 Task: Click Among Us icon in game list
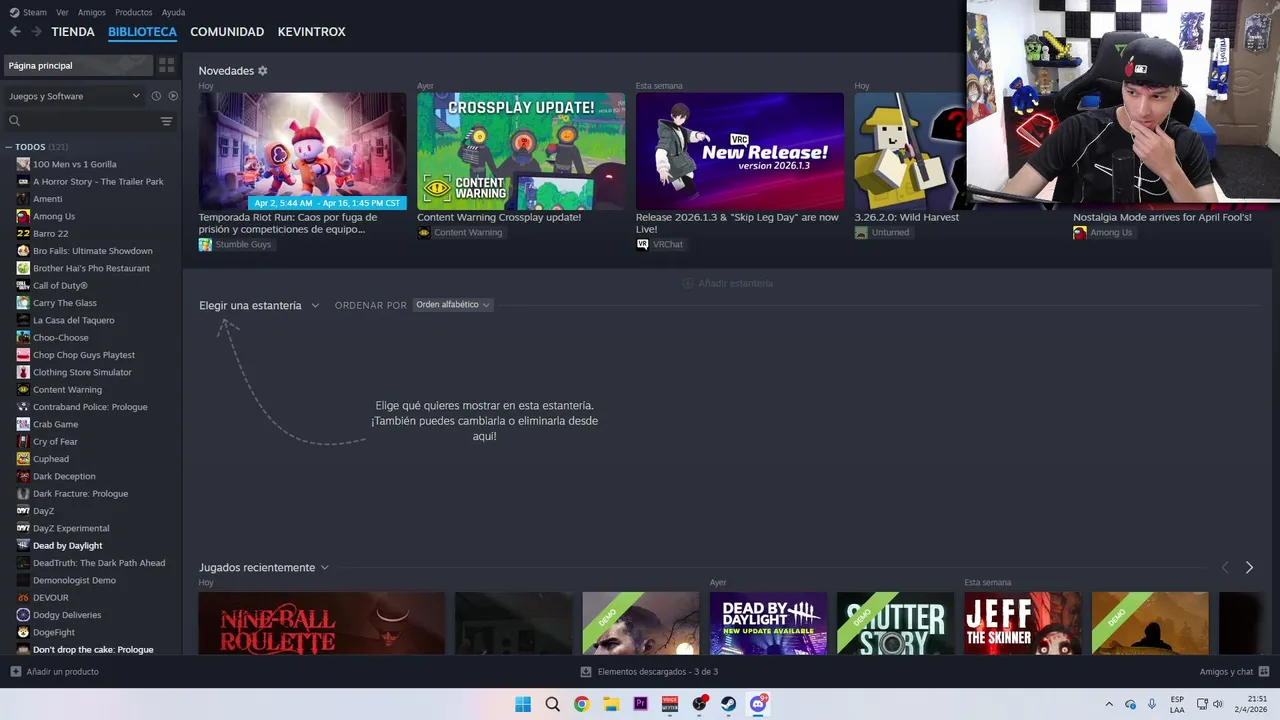click(x=23, y=216)
